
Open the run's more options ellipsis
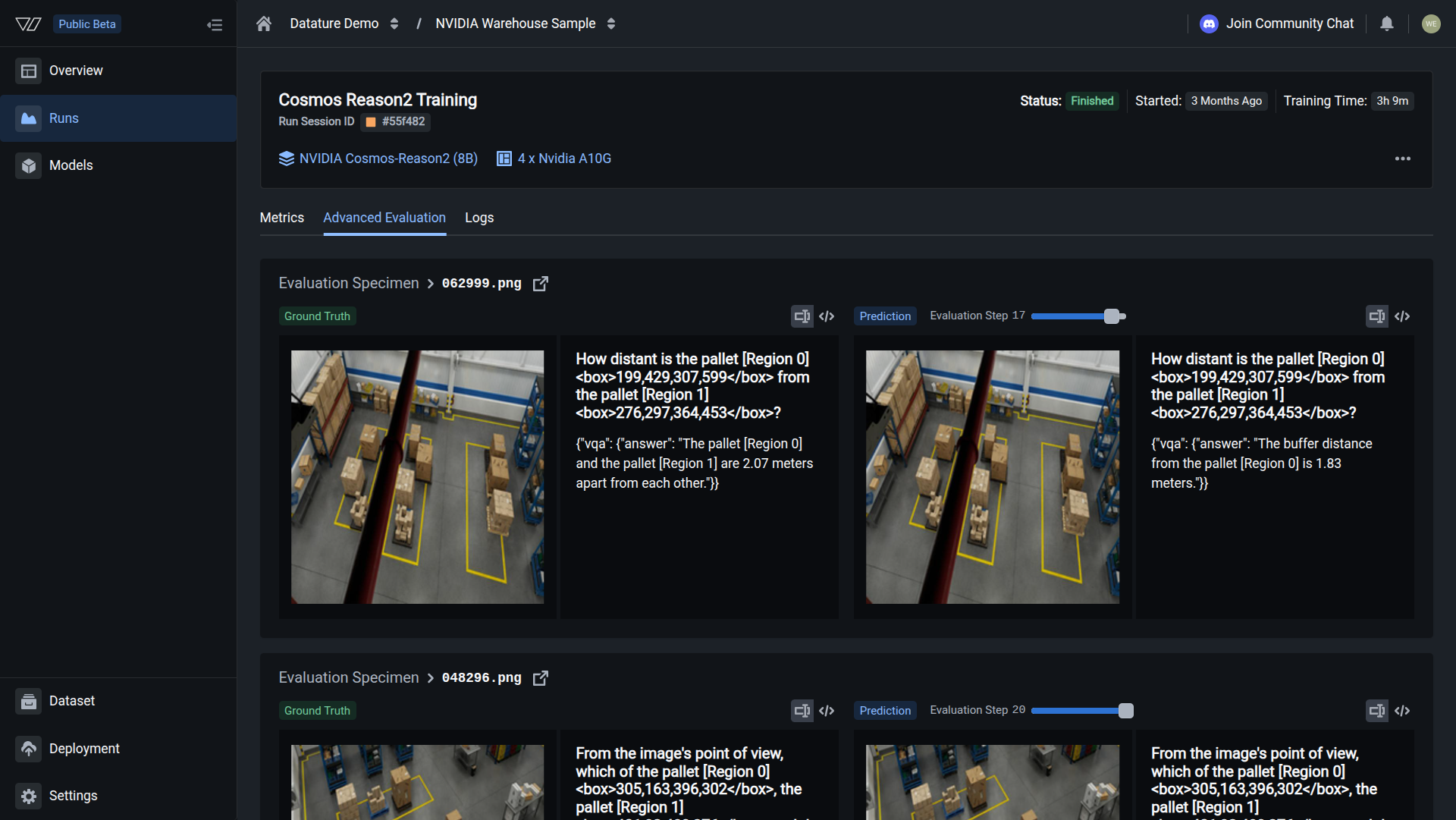click(x=1403, y=159)
